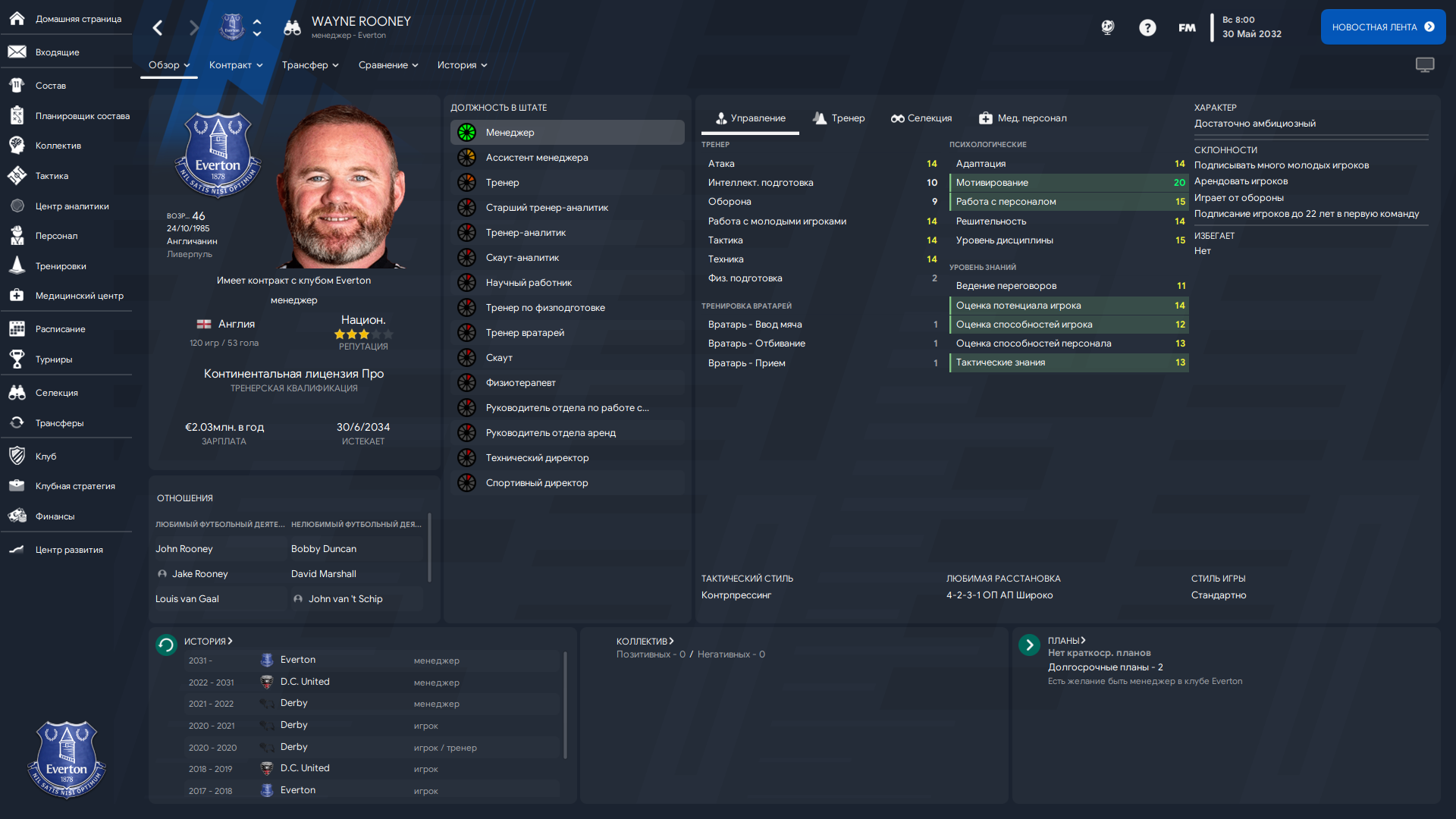1456x819 pixels.
Task: Click the Медицинский центр sidebar icon
Action: coord(17,296)
